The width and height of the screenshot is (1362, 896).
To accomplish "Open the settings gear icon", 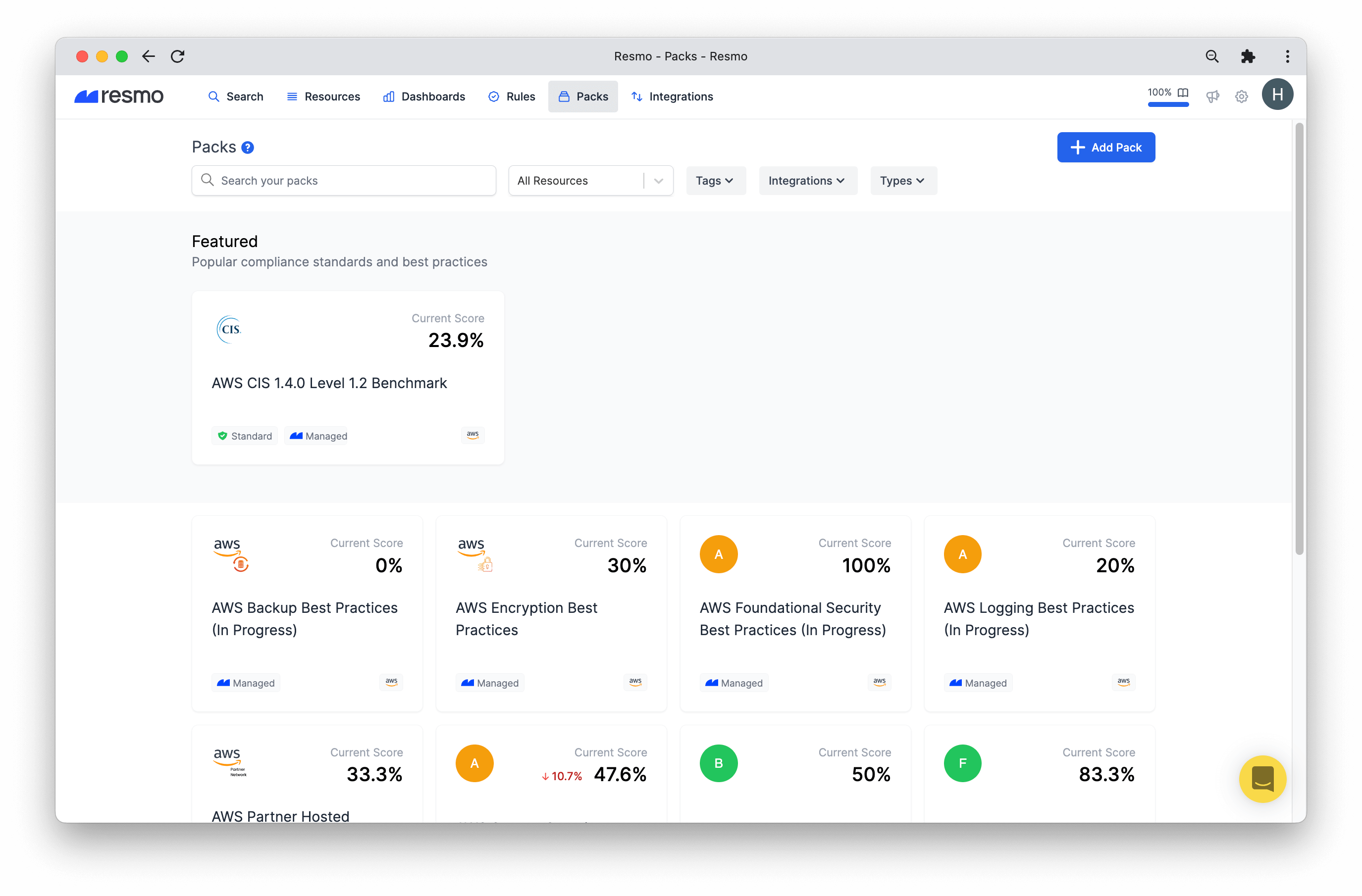I will (x=1241, y=97).
